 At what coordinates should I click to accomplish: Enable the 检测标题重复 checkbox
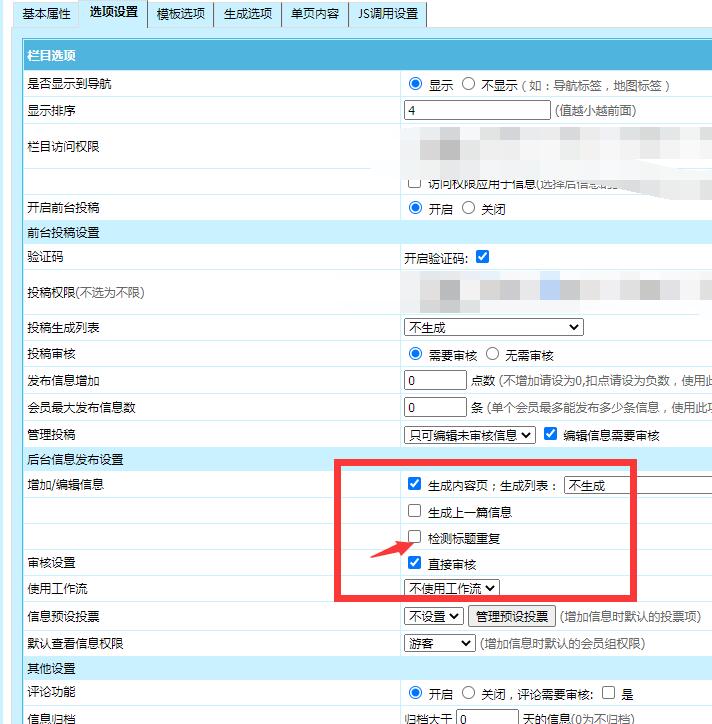point(414,537)
